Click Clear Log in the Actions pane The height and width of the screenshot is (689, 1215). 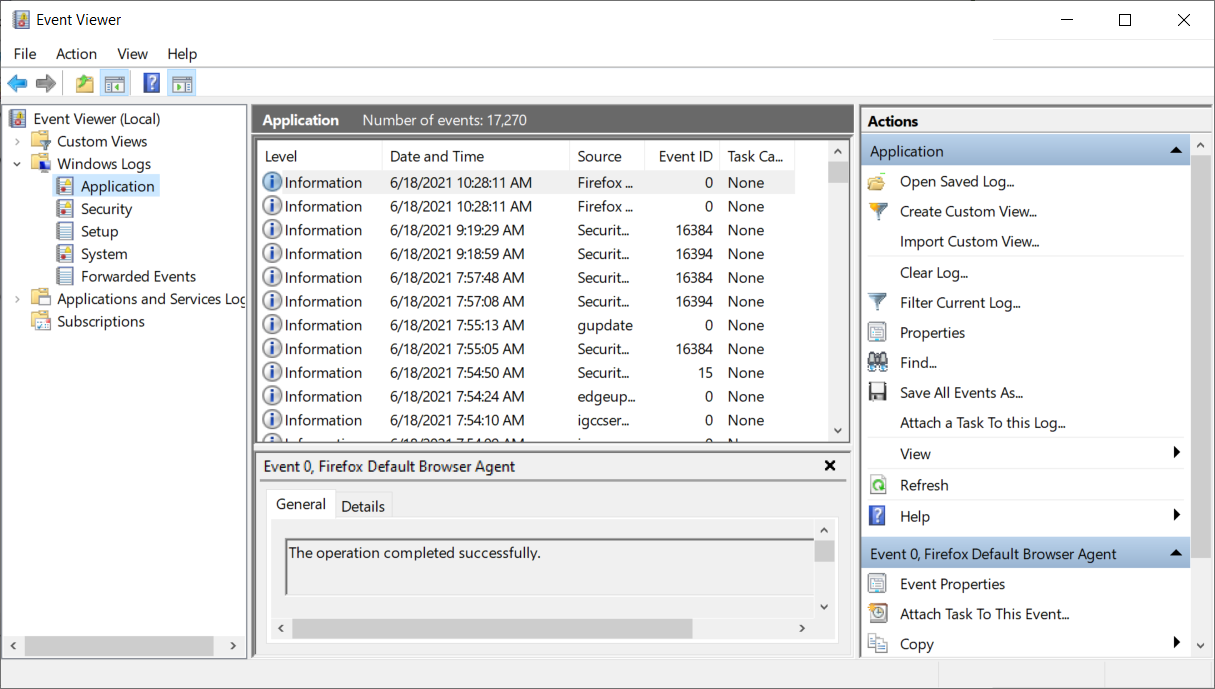tap(933, 272)
